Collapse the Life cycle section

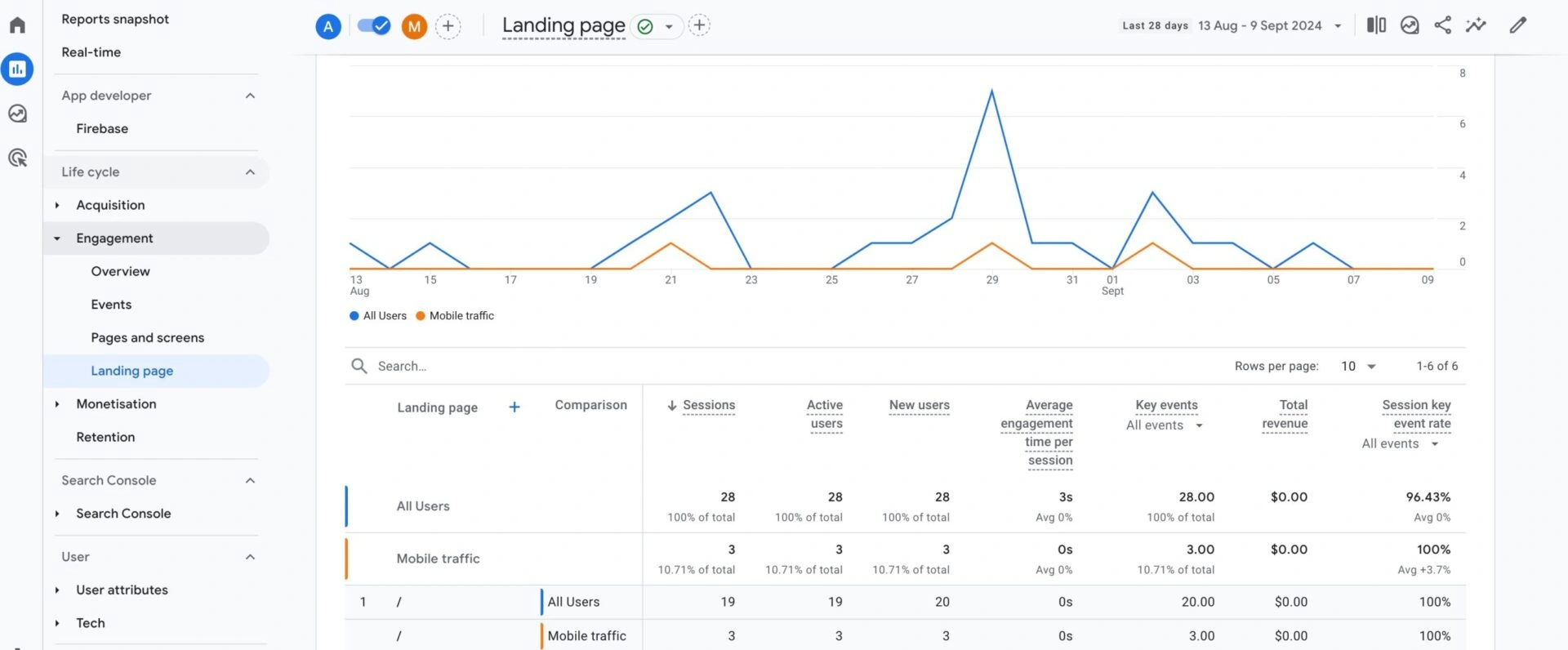250,172
